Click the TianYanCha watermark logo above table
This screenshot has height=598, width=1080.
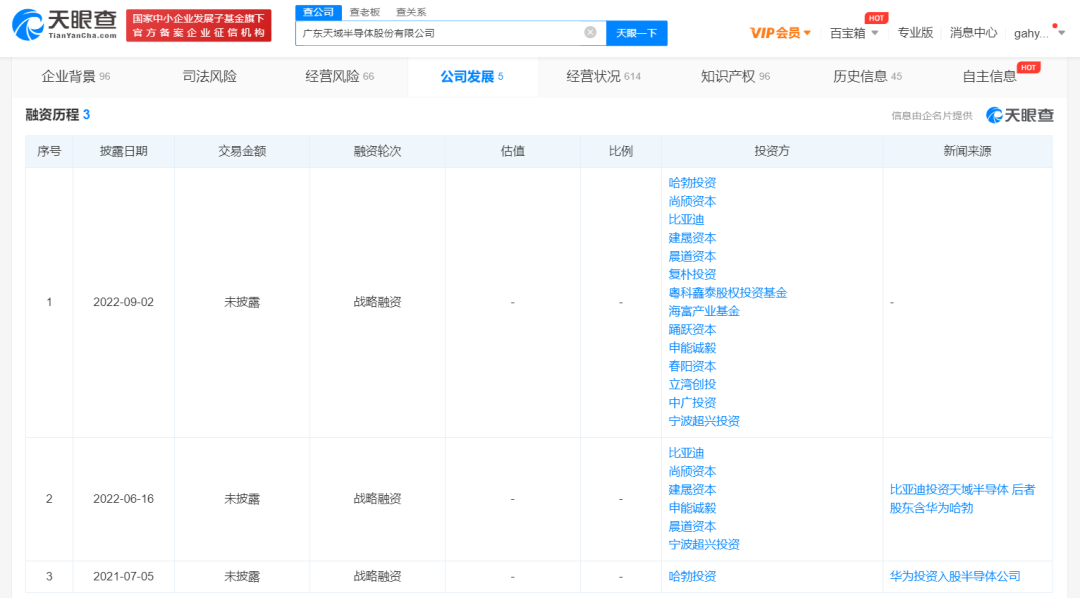[x=1020, y=115]
